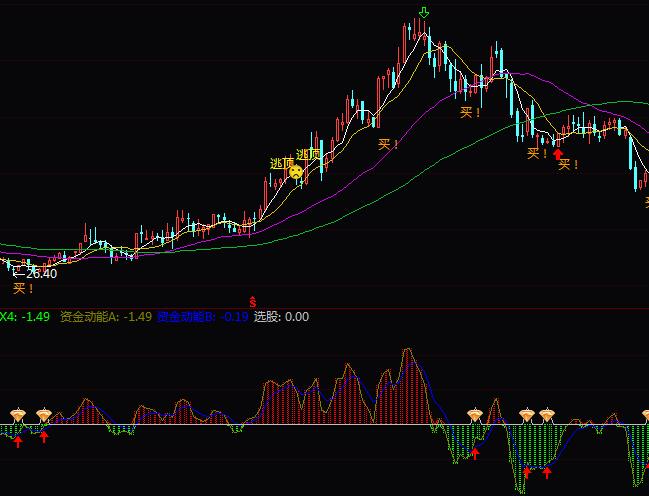Click the yellow sad face emoji marker
Viewport: 649px width, 496px height.
point(296,171)
